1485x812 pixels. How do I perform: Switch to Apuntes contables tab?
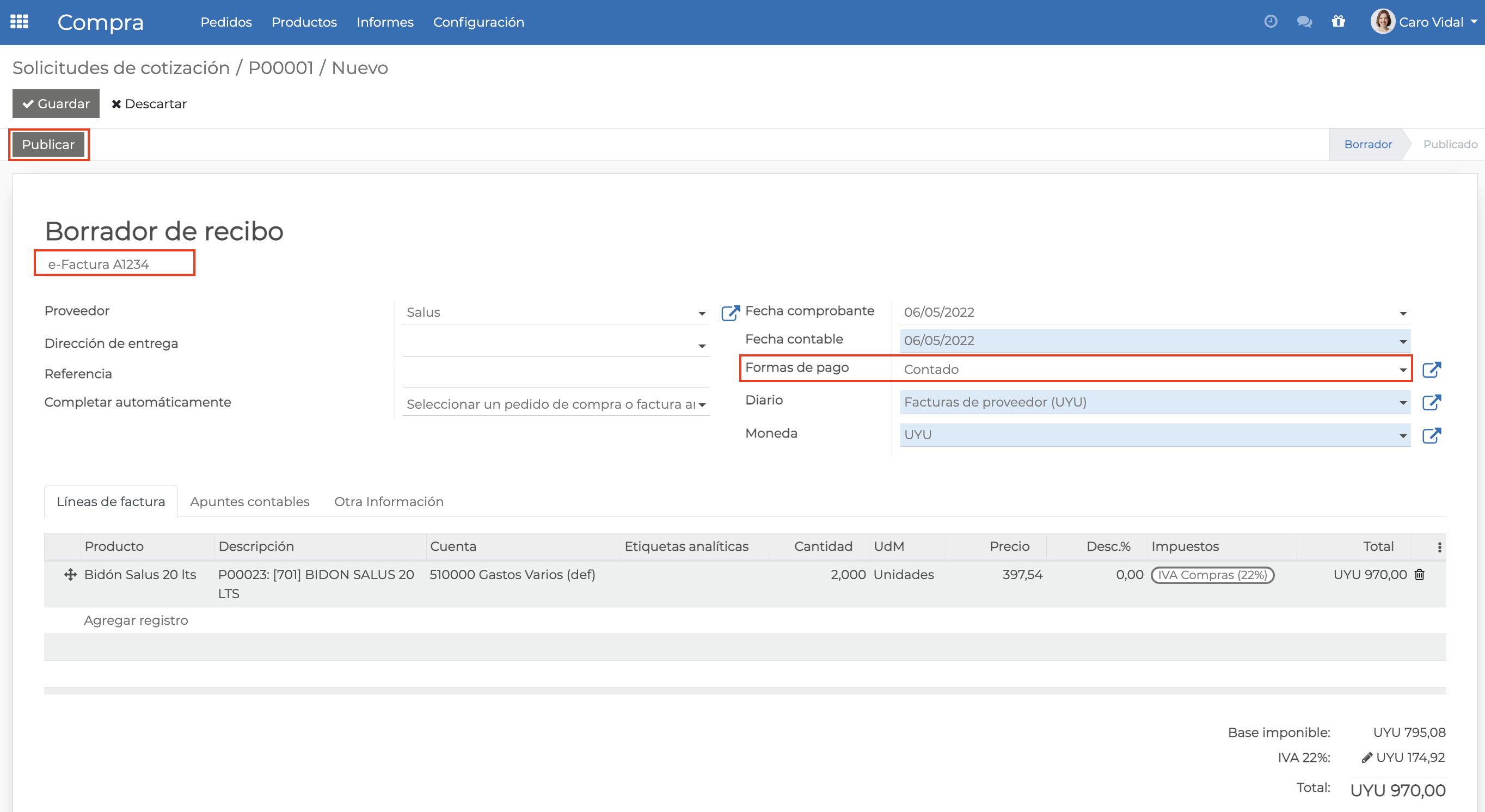[x=250, y=501]
